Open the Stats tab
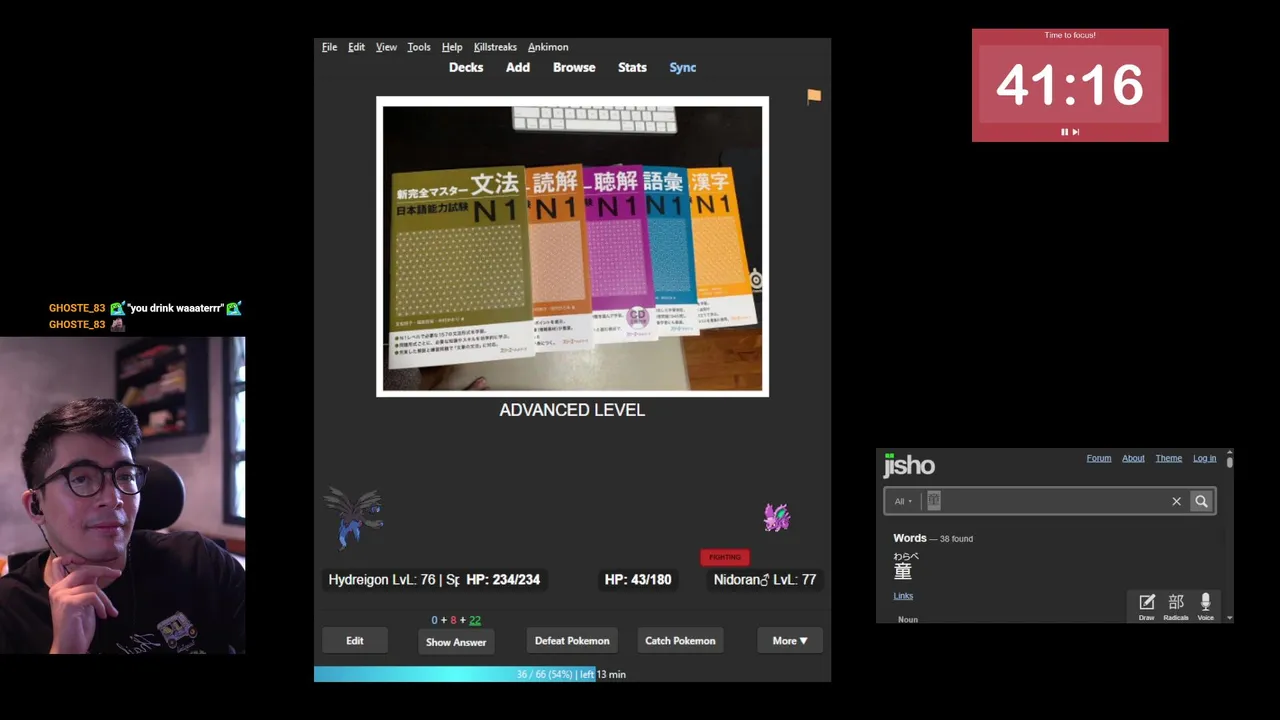 pos(632,67)
